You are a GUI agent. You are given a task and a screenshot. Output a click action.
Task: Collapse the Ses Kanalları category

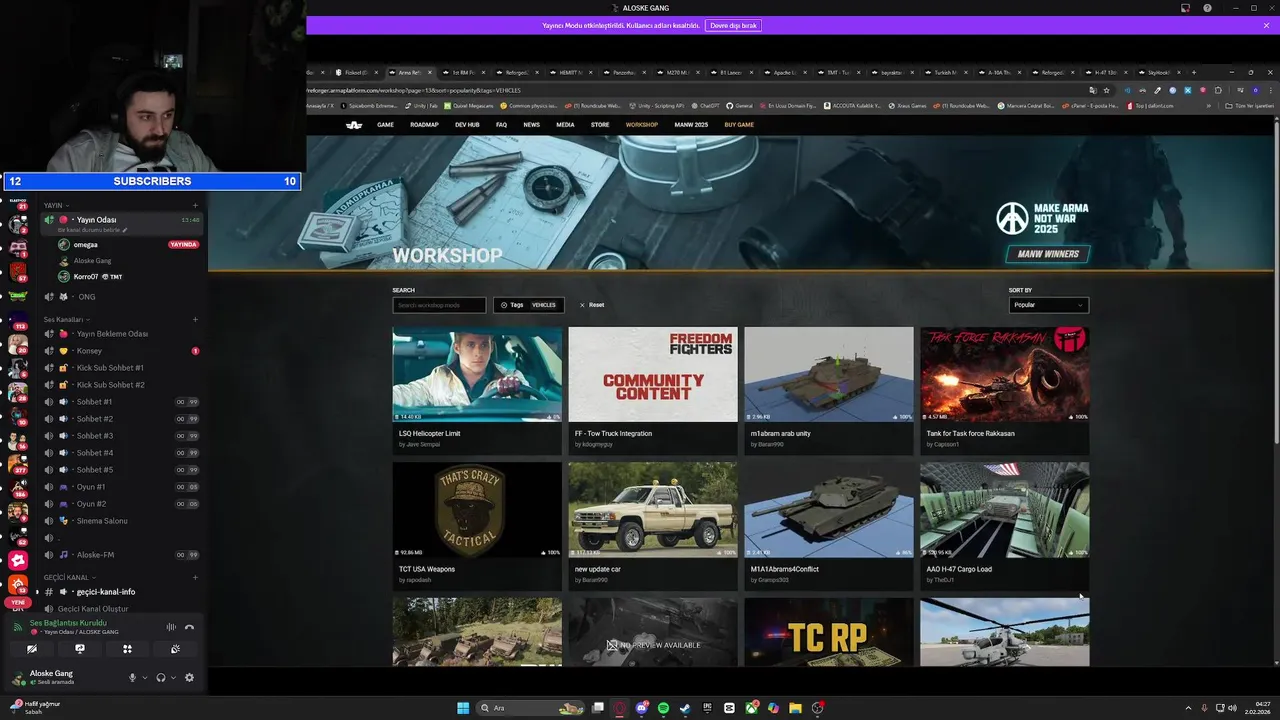(65, 319)
